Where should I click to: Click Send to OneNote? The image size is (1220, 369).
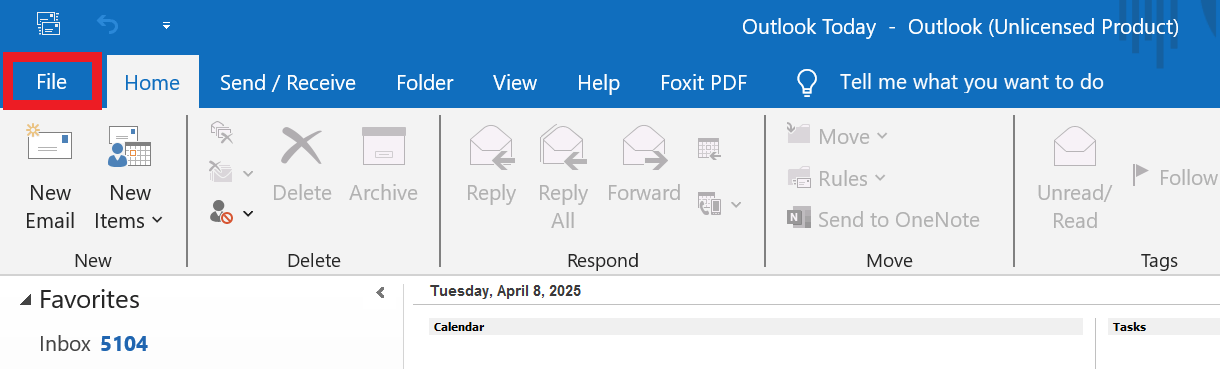(884, 219)
